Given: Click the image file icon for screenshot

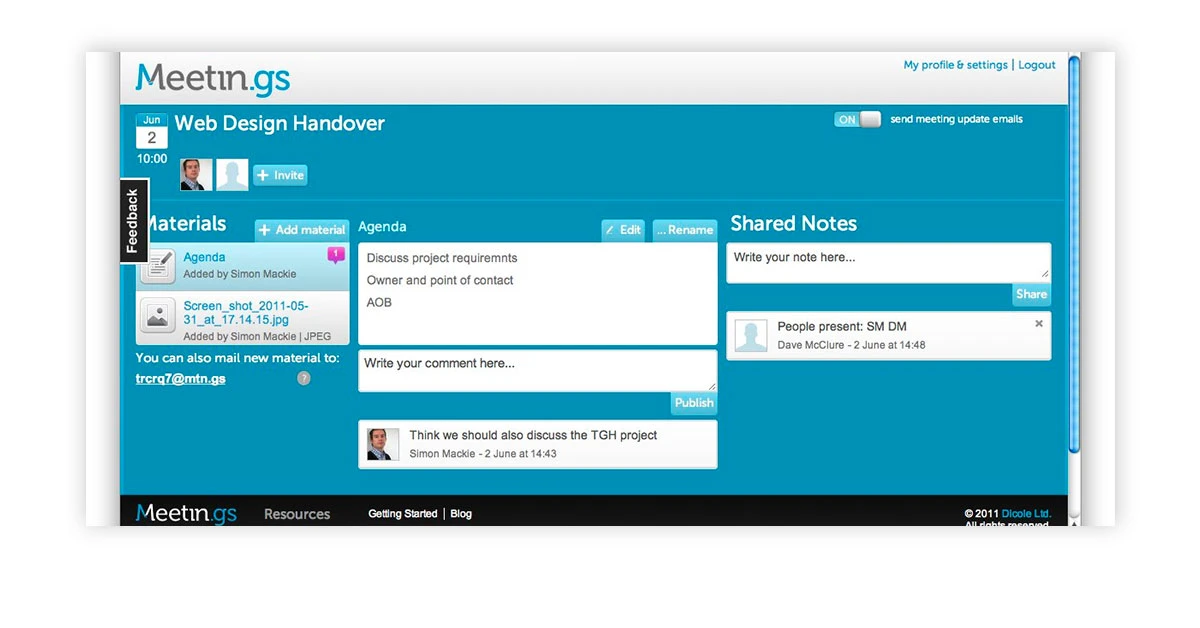Looking at the screenshot, I should [158, 316].
